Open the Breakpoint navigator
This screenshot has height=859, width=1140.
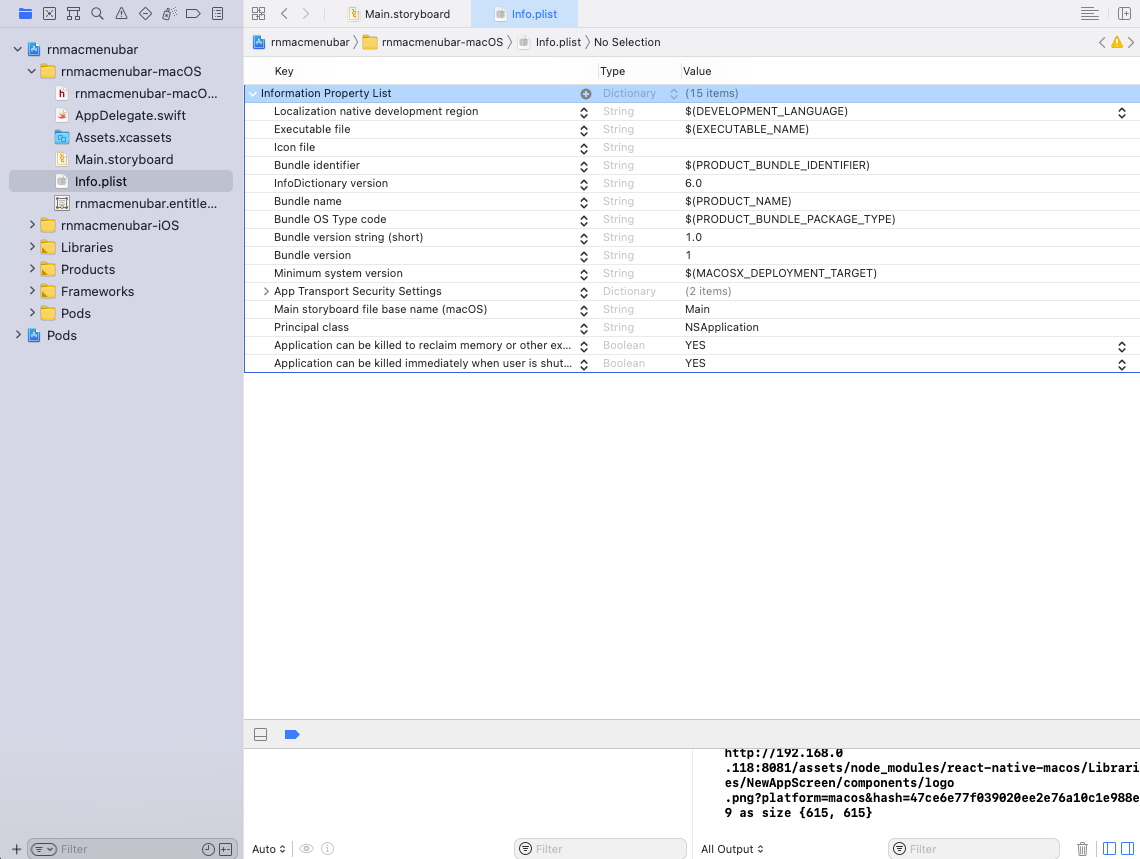point(193,13)
